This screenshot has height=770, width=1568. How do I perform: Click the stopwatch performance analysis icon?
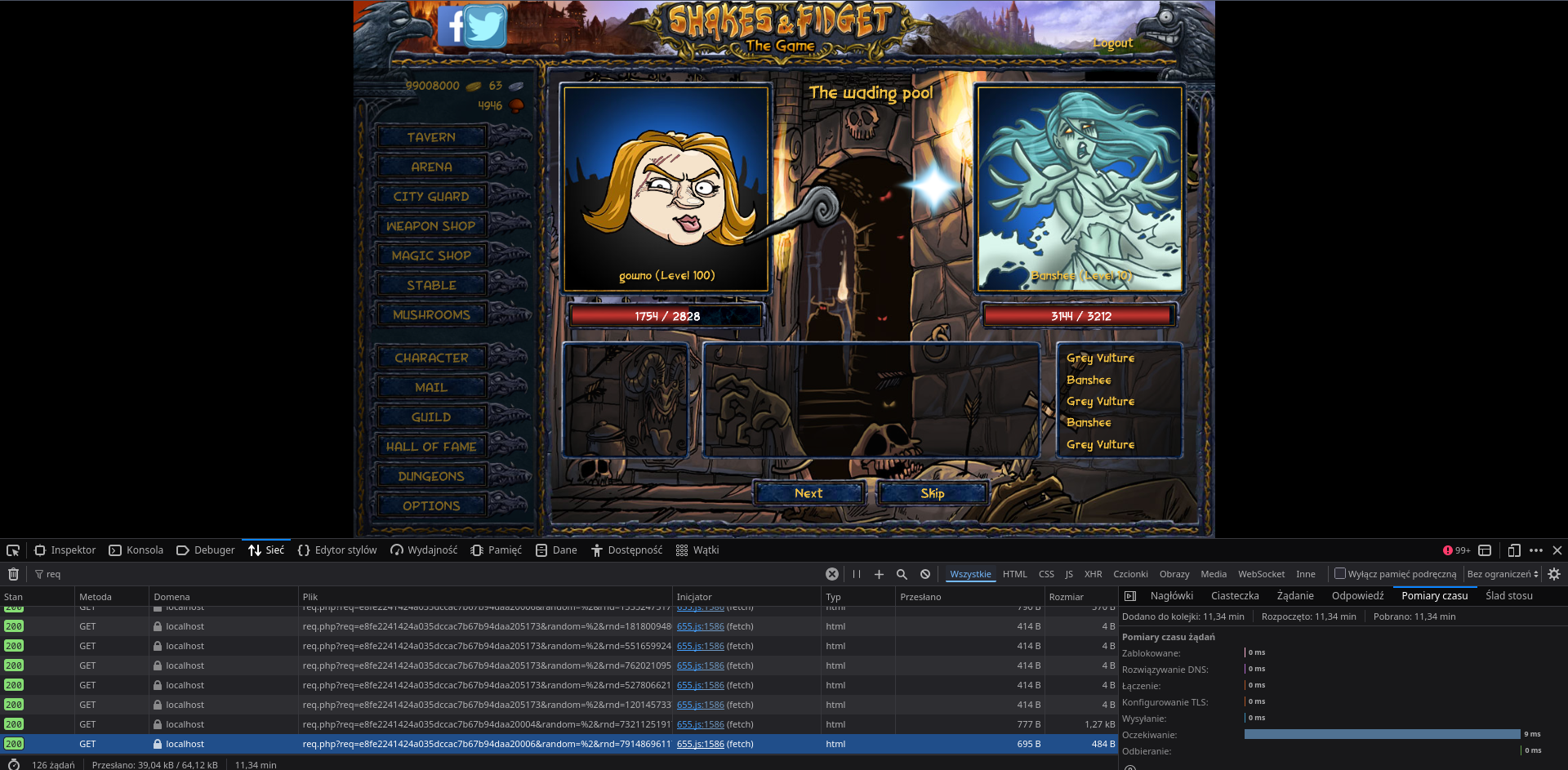click(x=13, y=764)
